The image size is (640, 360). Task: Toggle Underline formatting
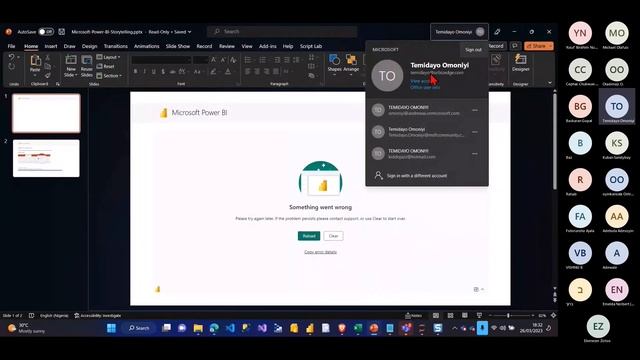(x=153, y=72)
